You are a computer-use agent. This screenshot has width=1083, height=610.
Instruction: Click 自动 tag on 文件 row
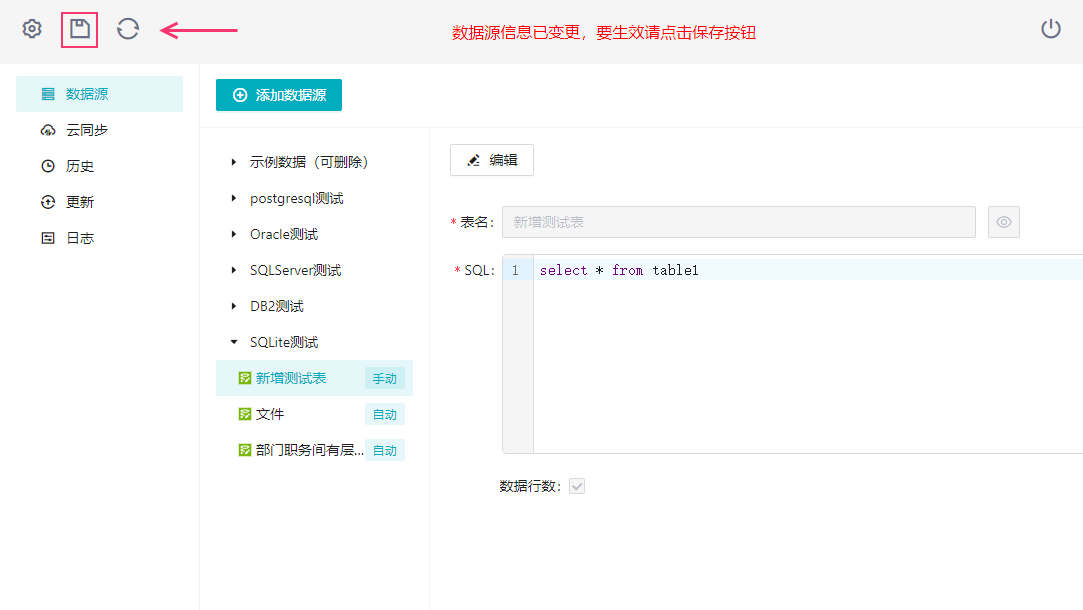pyautogui.click(x=385, y=414)
